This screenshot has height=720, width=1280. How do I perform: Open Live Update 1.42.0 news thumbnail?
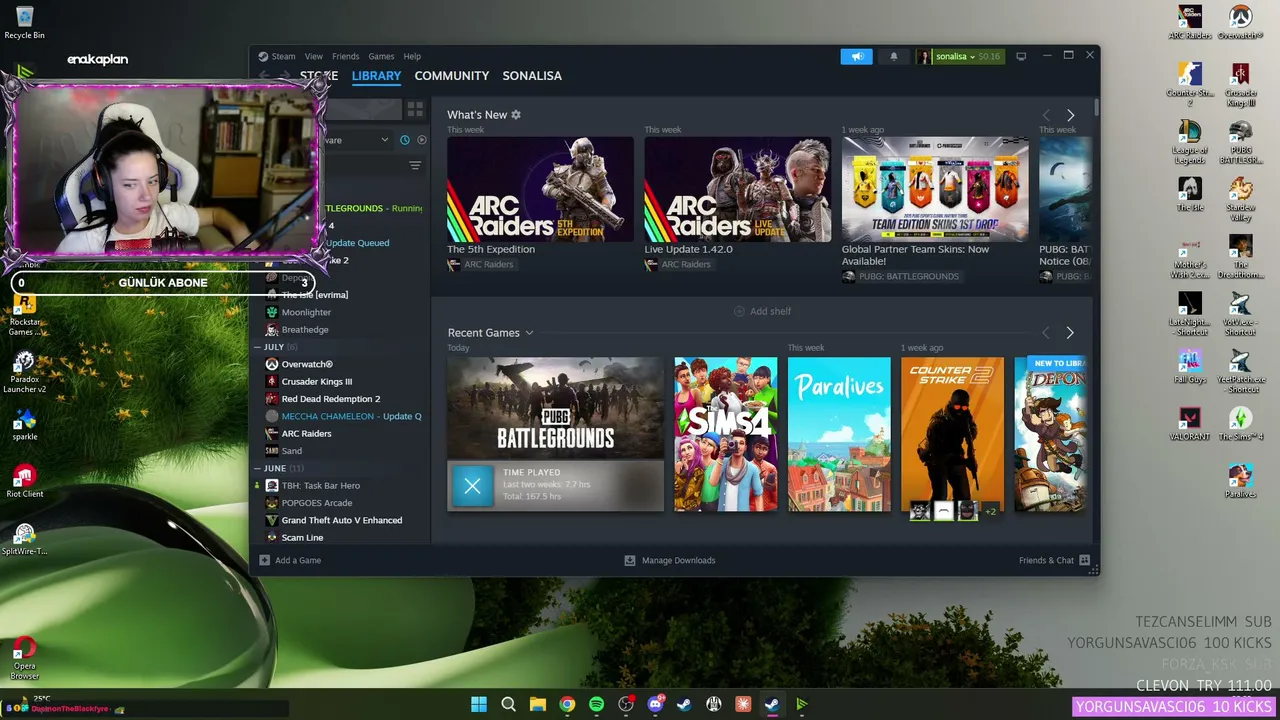738,190
